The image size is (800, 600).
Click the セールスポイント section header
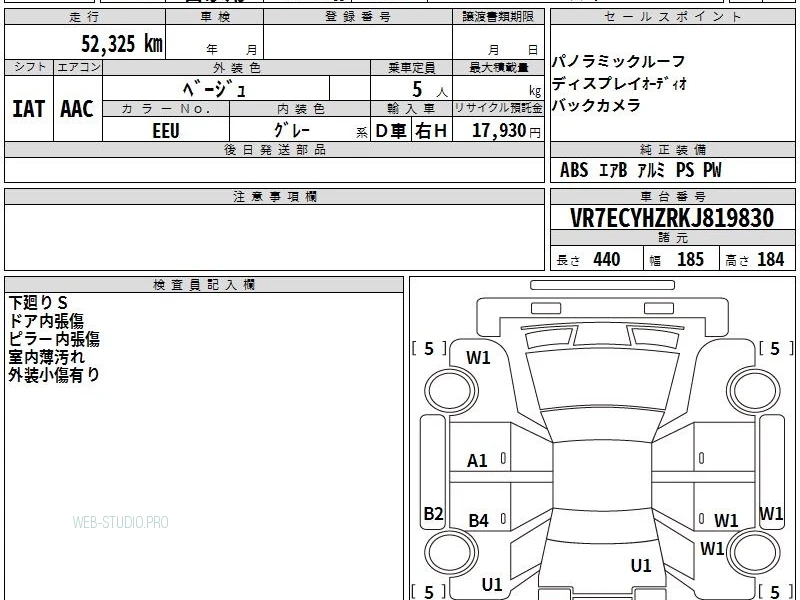pos(672,17)
